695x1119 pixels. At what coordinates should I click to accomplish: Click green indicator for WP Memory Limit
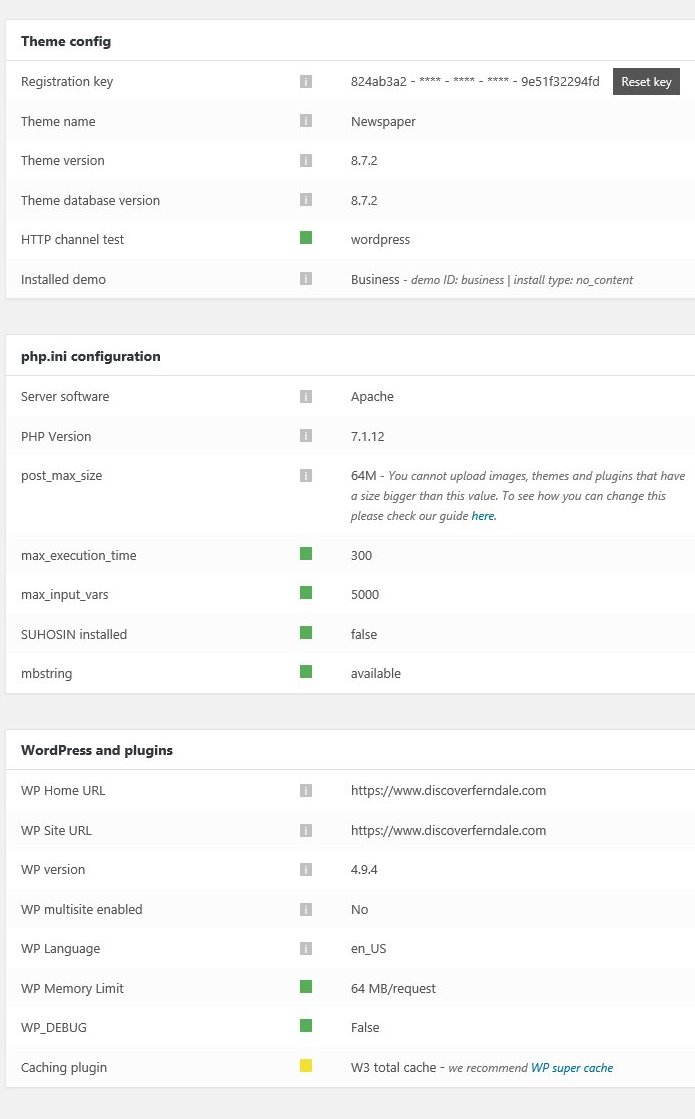[x=306, y=987]
